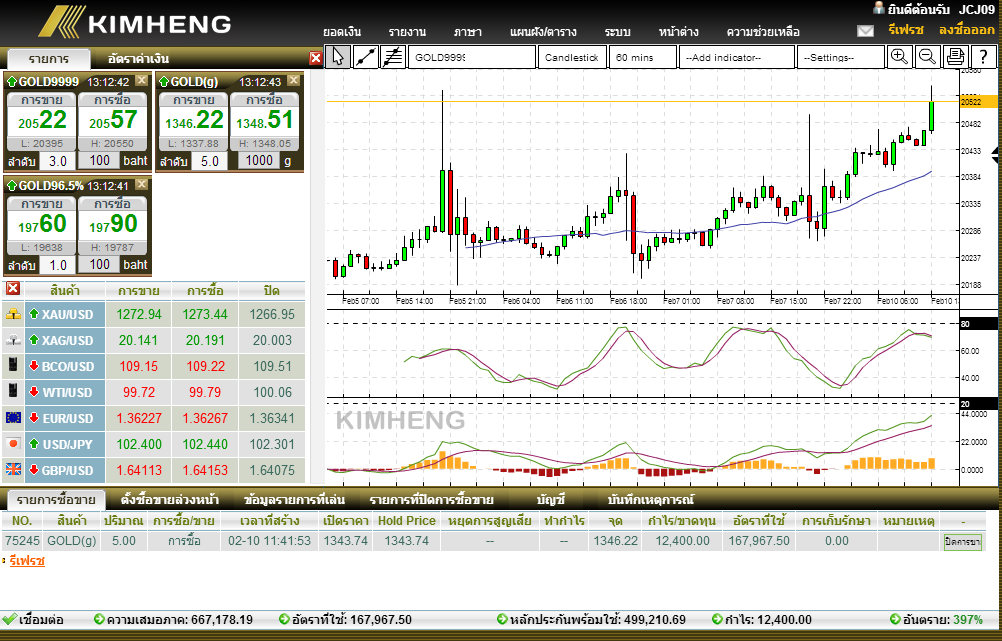This screenshot has height=641, width=1002.
Task: Select the cursor pointer chart tool
Action: coord(337,57)
